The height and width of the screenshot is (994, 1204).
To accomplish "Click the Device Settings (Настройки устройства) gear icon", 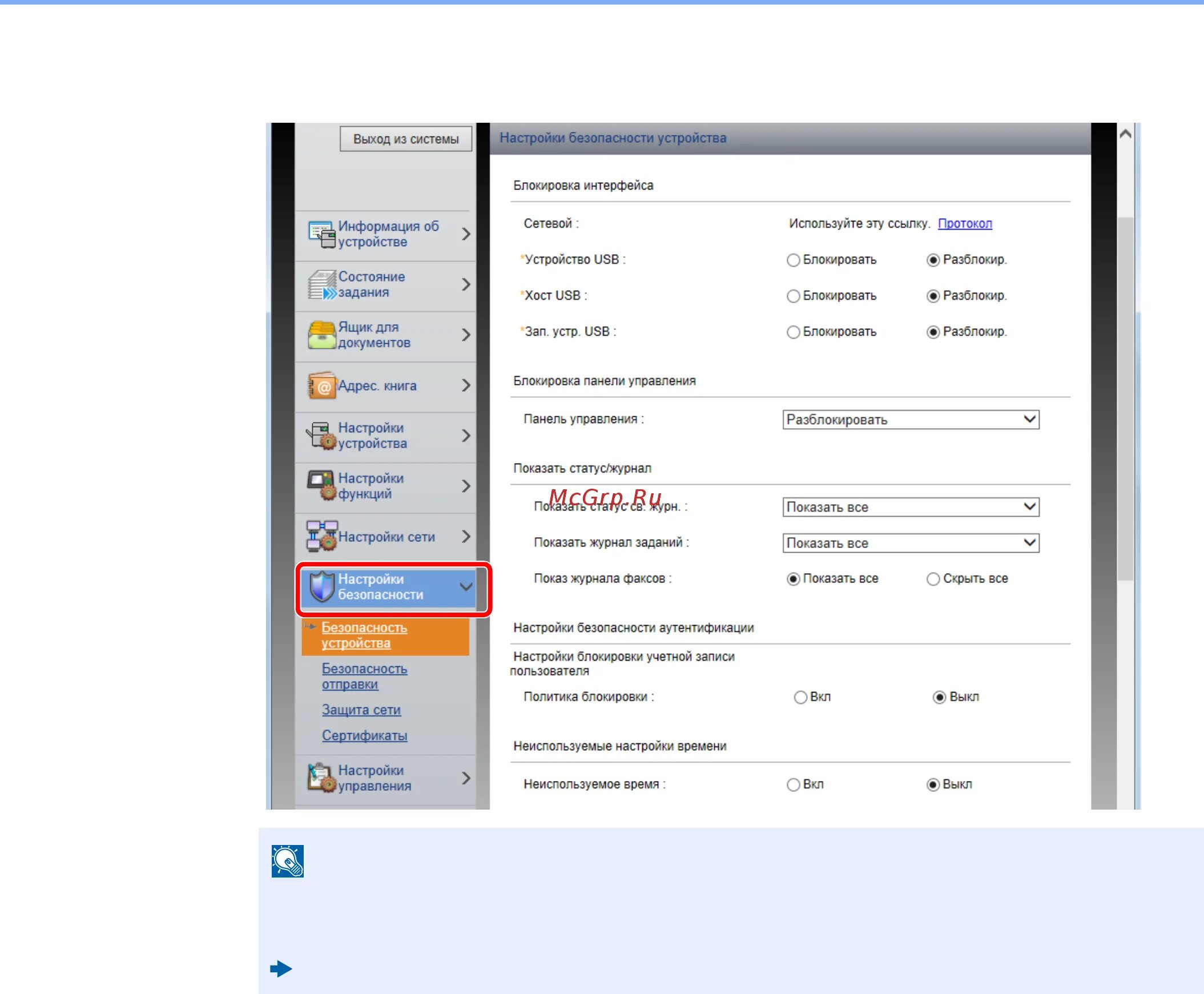I will 321,436.
